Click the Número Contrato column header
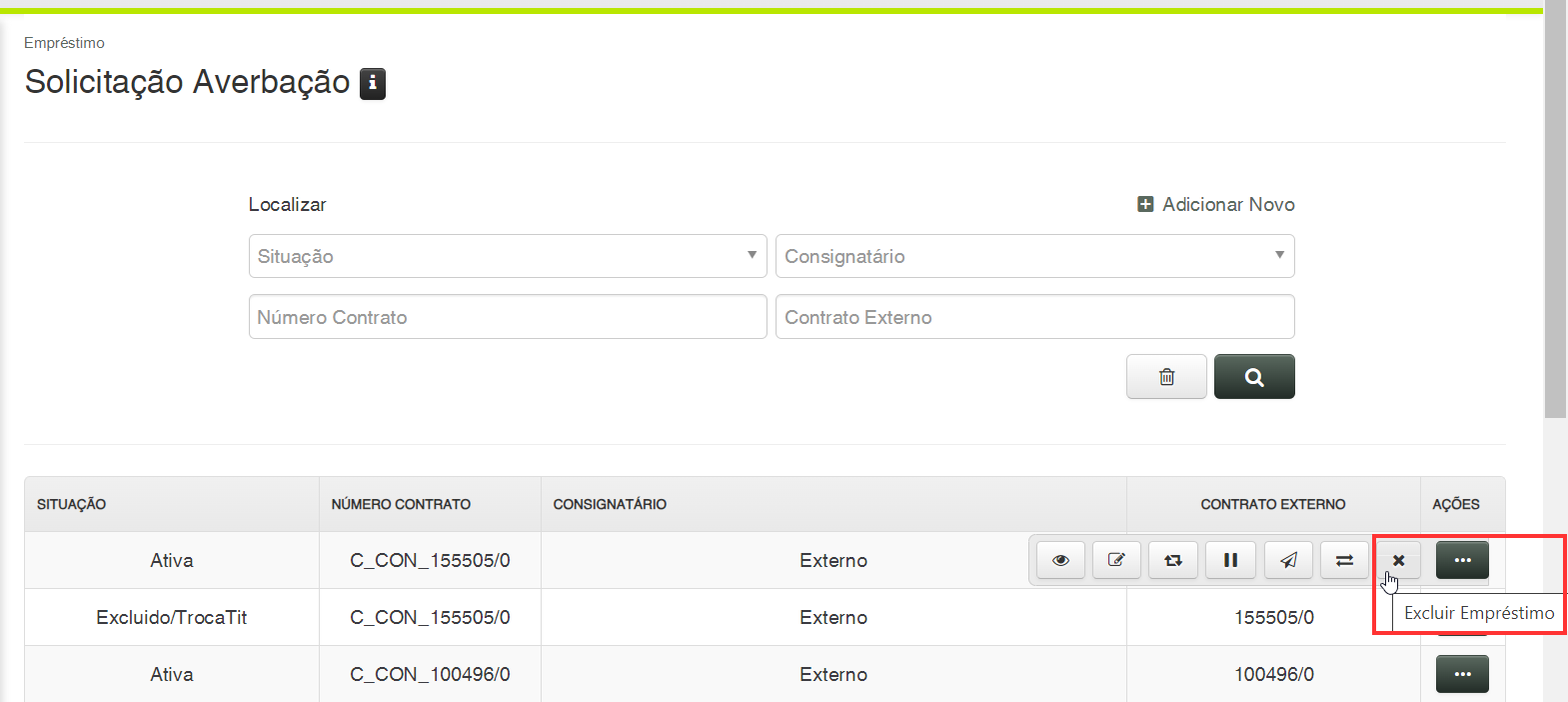Viewport: 1568px width, 702px height. [x=401, y=504]
